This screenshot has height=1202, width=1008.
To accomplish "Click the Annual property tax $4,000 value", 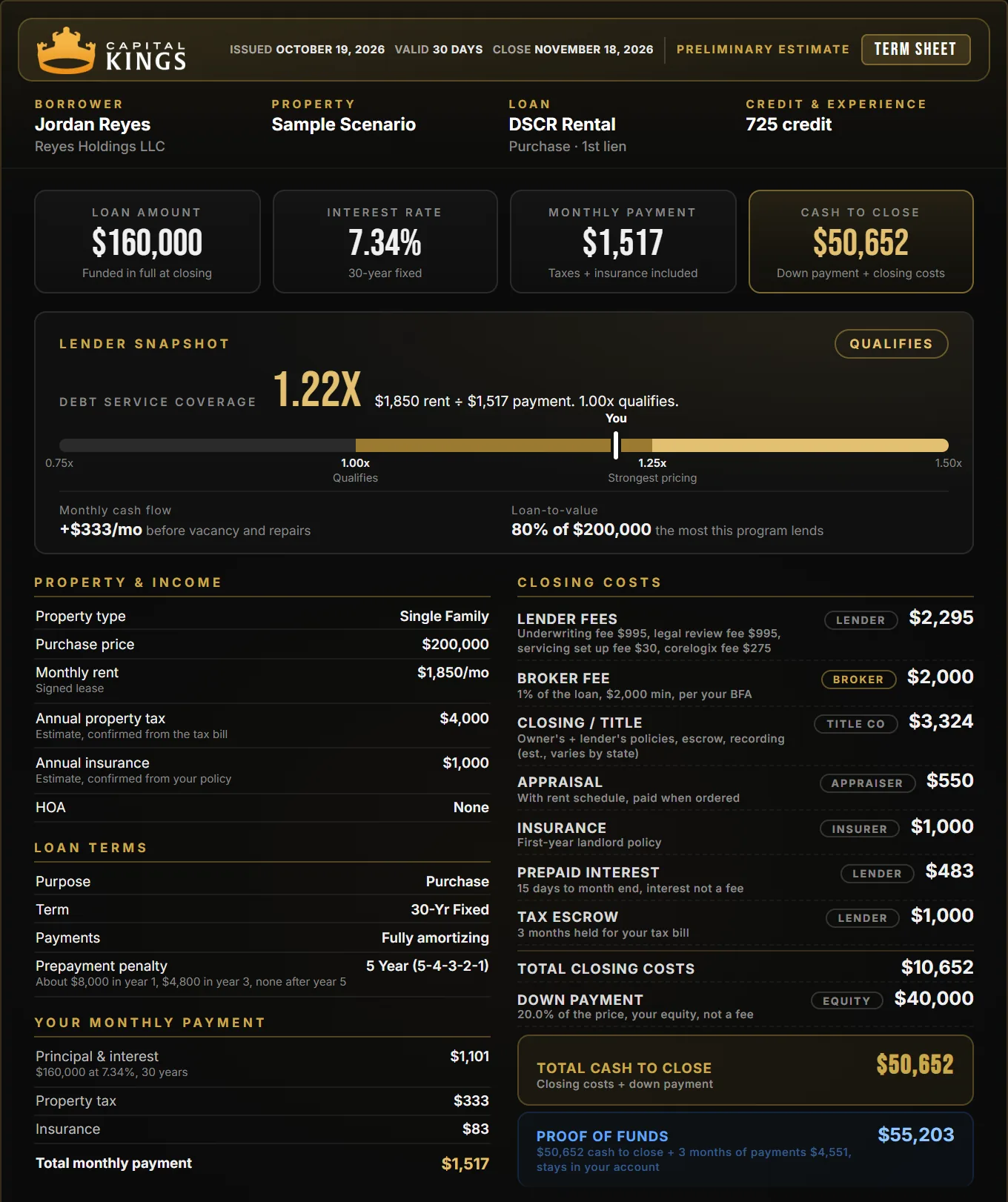I will 464,719.
